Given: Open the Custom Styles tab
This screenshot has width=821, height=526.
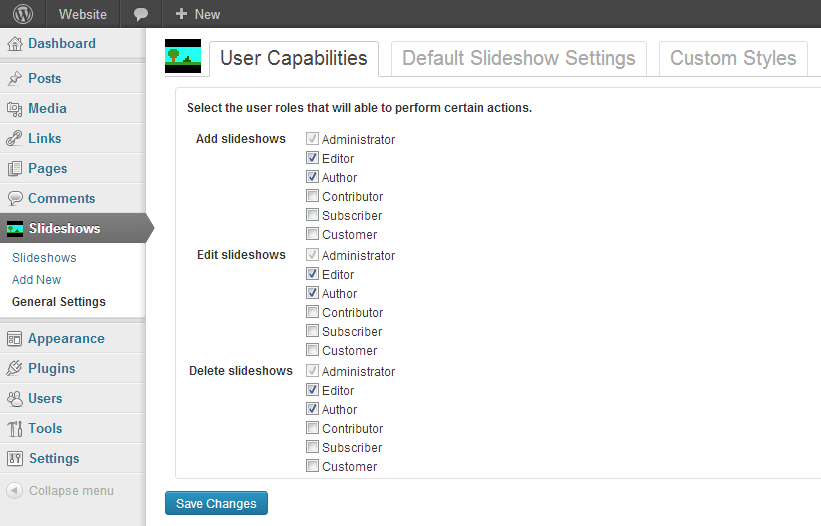Looking at the screenshot, I should 733,58.
